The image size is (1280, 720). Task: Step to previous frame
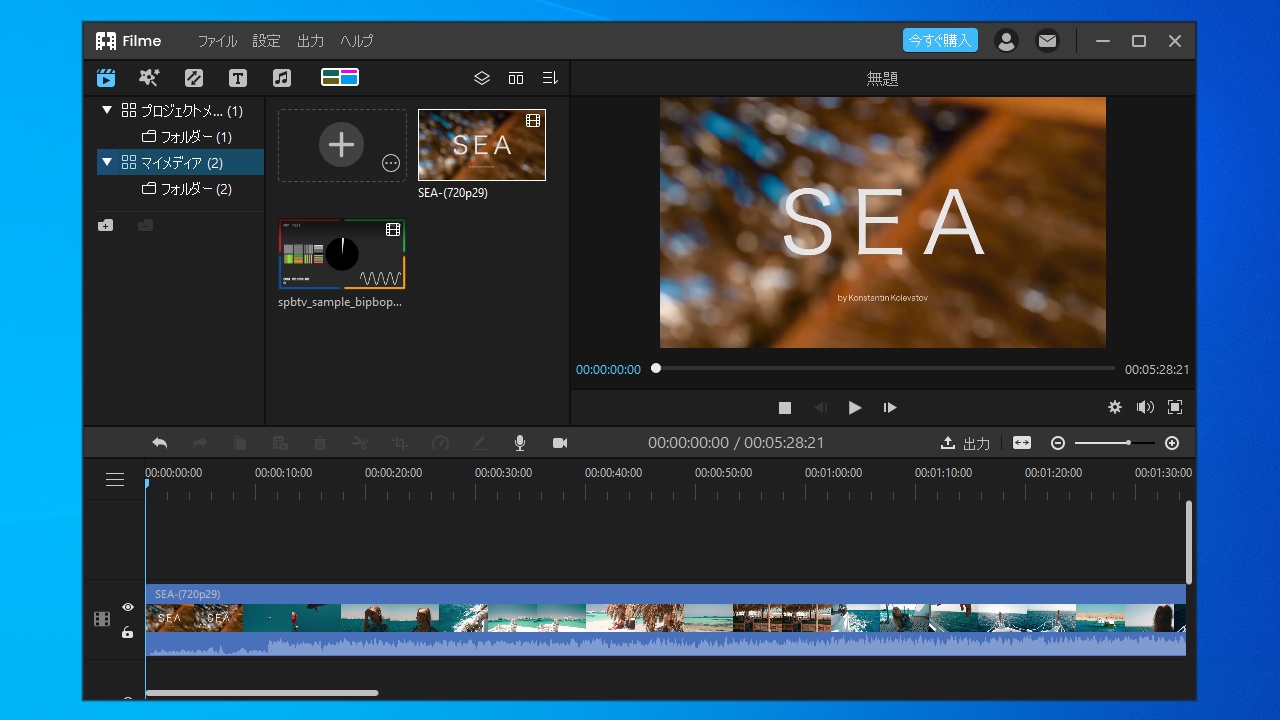pyautogui.click(x=820, y=407)
